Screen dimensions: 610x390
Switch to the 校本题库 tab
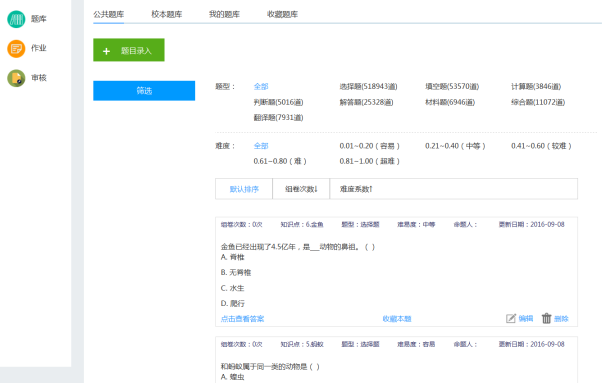pyautogui.click(x=167, y=14)
